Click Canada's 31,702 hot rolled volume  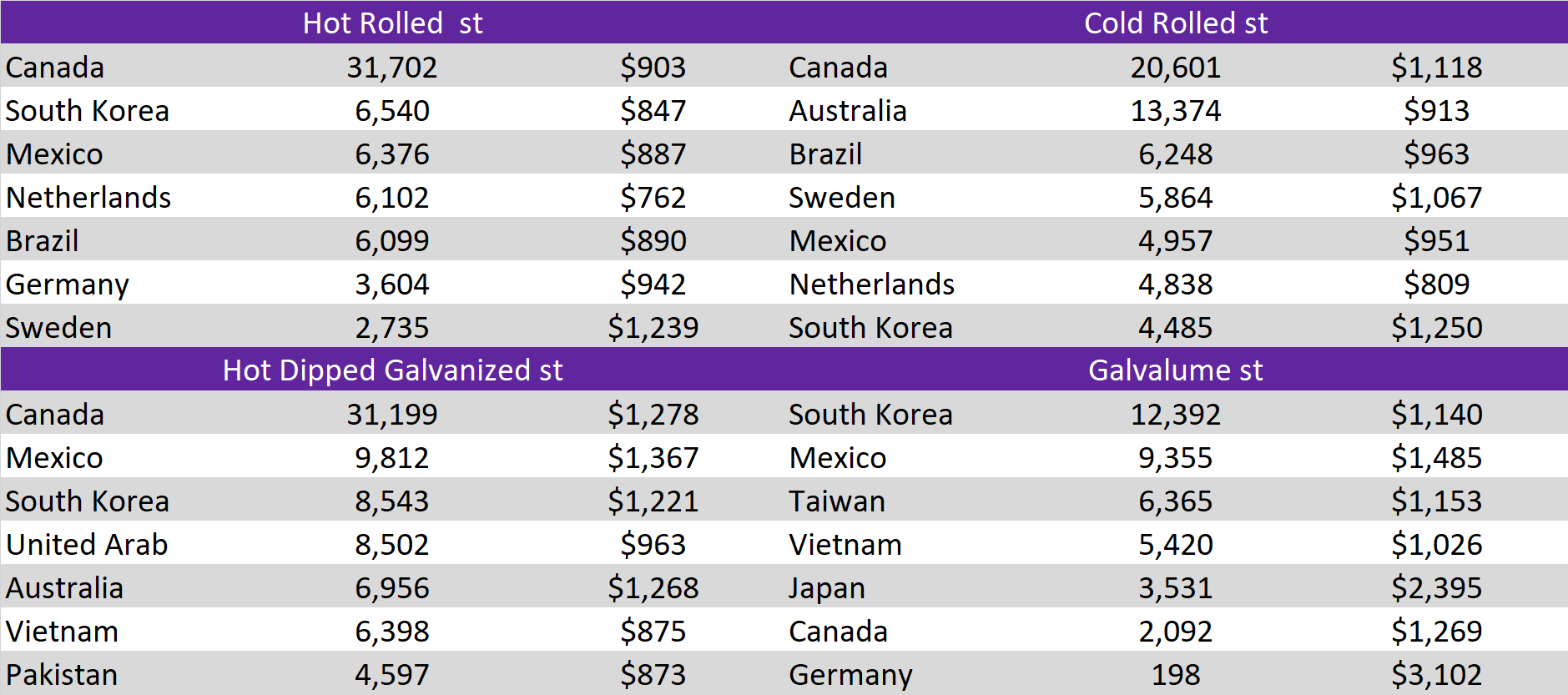[392, 67]
